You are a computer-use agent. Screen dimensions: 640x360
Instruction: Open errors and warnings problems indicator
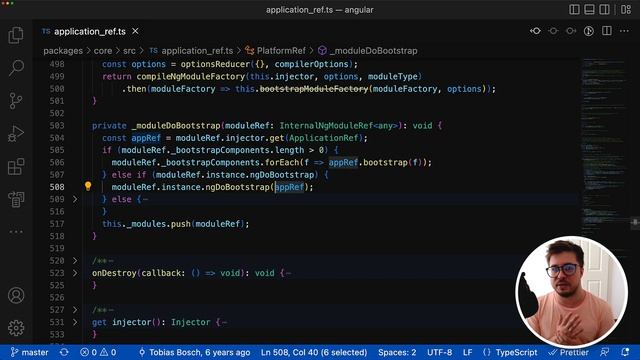[98, 352]
